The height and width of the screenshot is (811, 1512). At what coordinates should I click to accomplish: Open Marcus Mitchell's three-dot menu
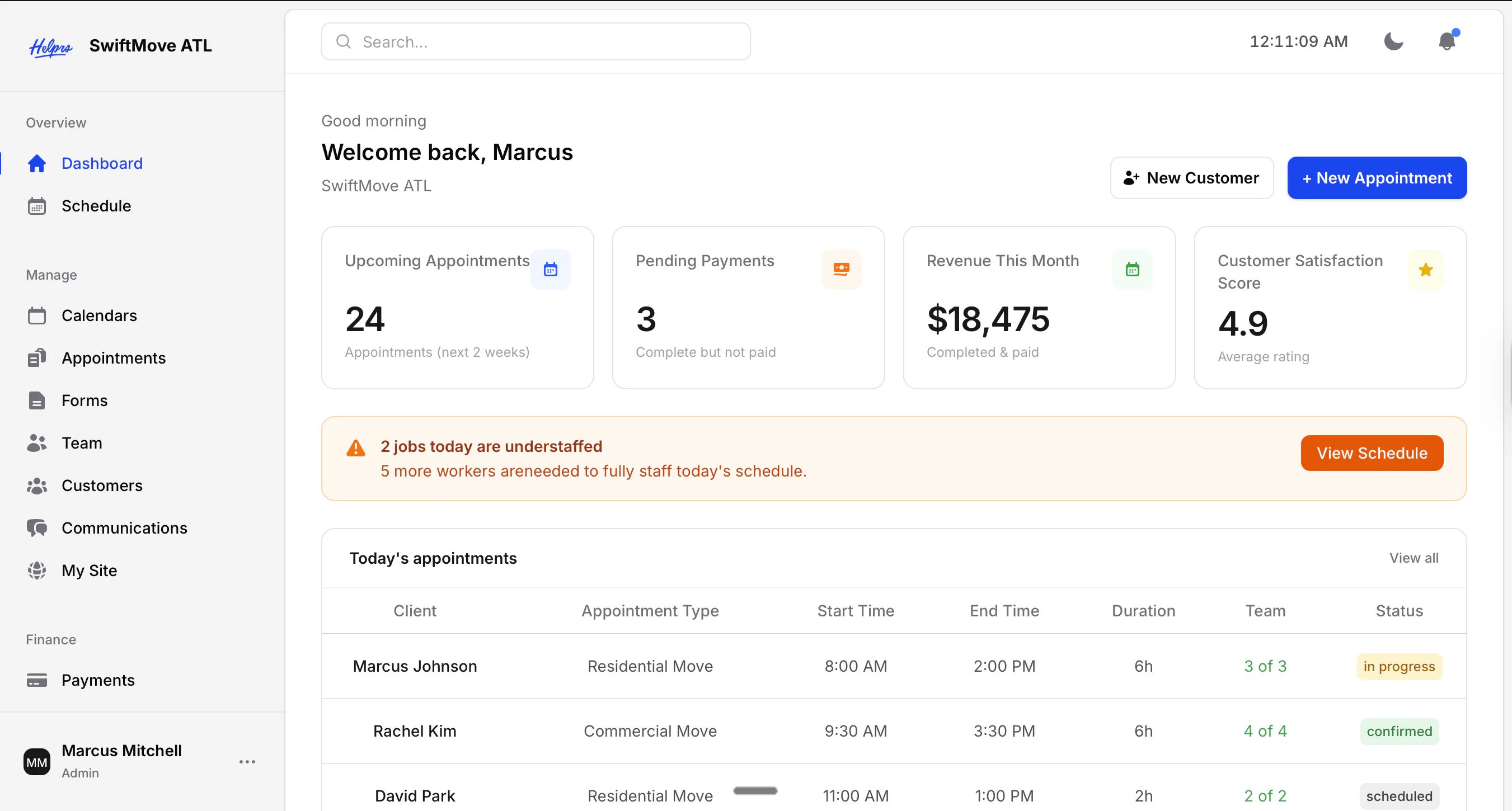pos(247,762)
